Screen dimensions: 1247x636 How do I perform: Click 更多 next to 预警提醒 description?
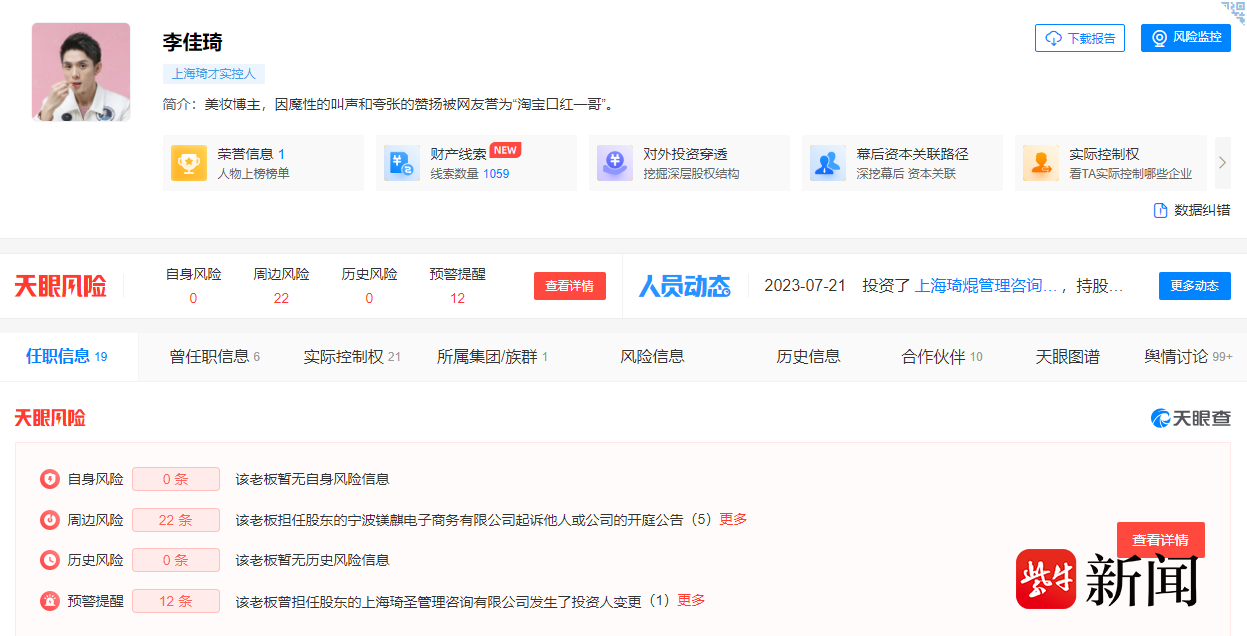click(691, 600)
